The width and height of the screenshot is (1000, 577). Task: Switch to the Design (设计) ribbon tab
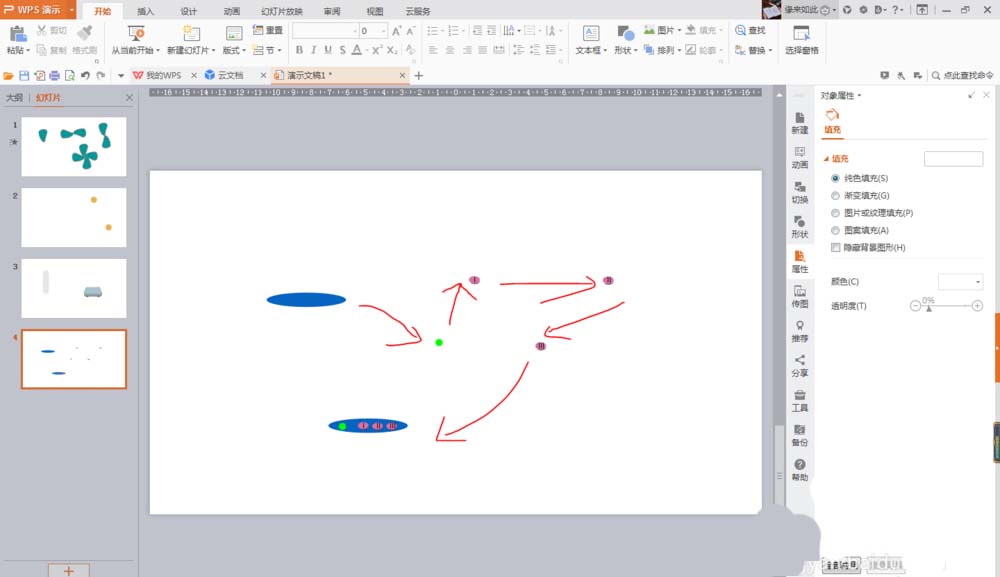189,11
